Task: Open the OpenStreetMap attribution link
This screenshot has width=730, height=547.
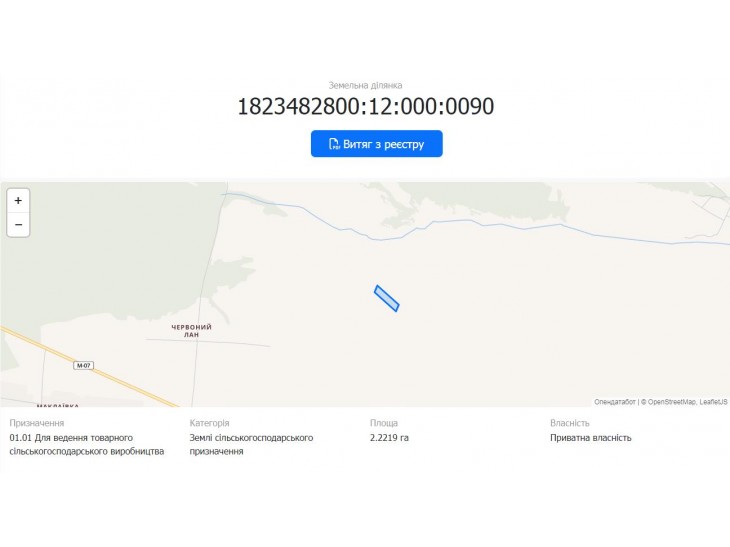Action: [x=671, y=402]
